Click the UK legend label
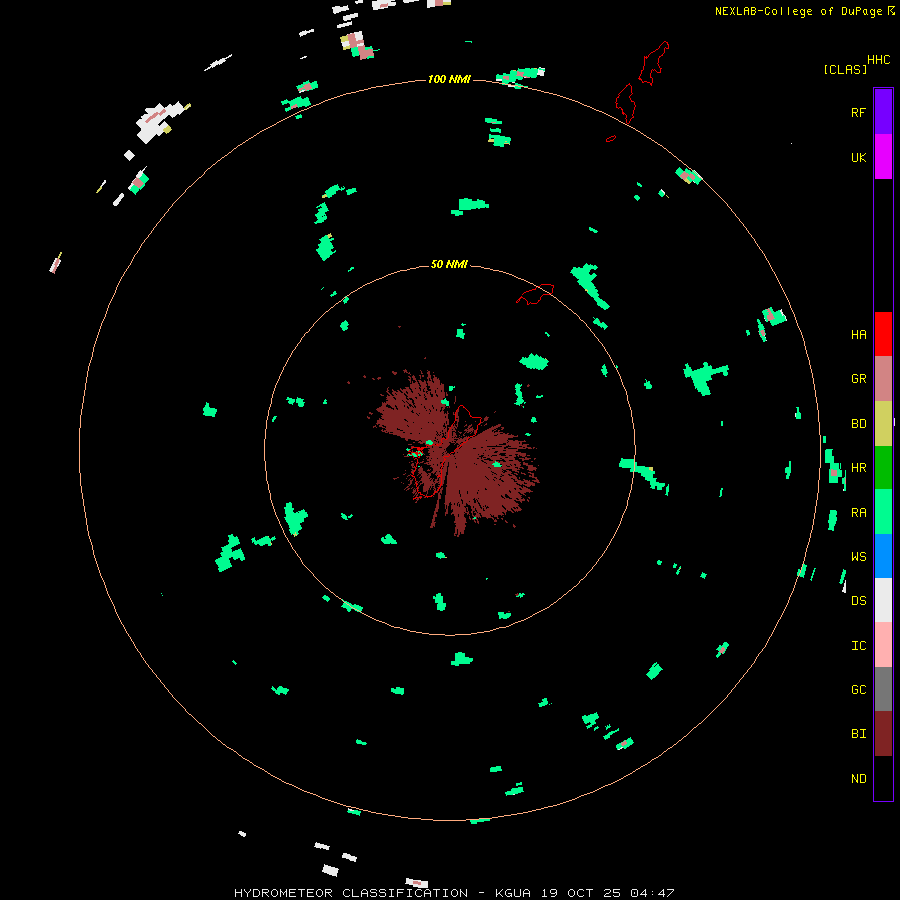The image size is (900, 900). pyautogui.click(x=858, y=157)
